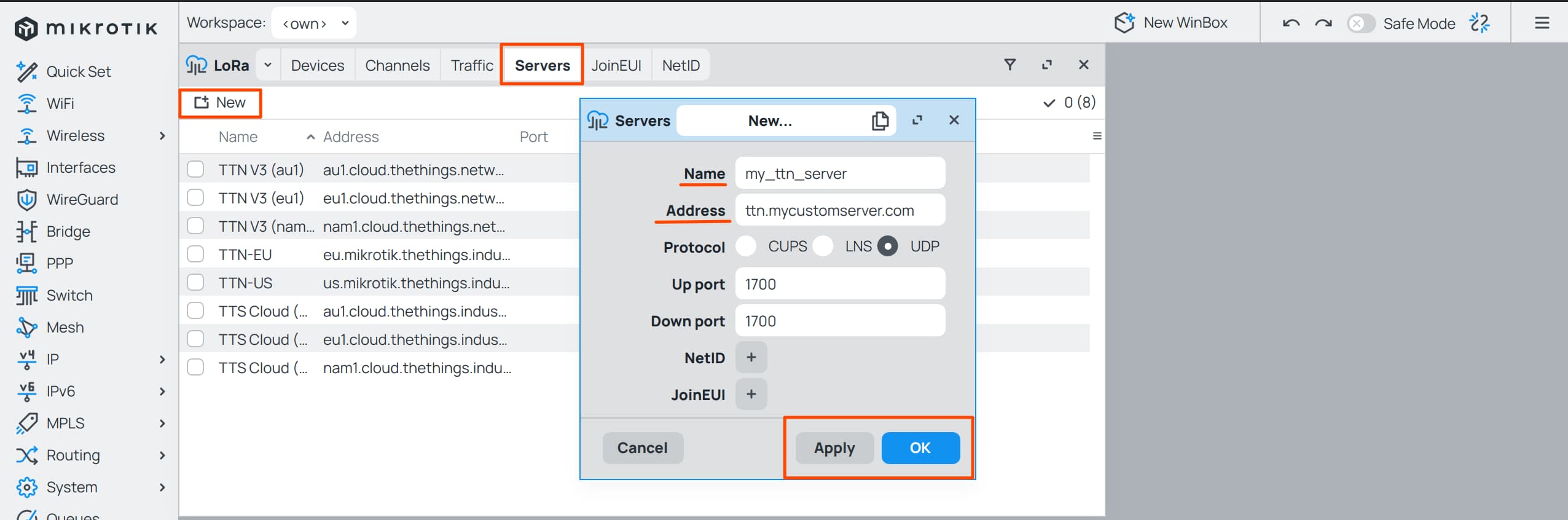The height and width of the screenshot is (520, 1568).
Task: Expand the Wireless submenu
Action: coord(162,136)
